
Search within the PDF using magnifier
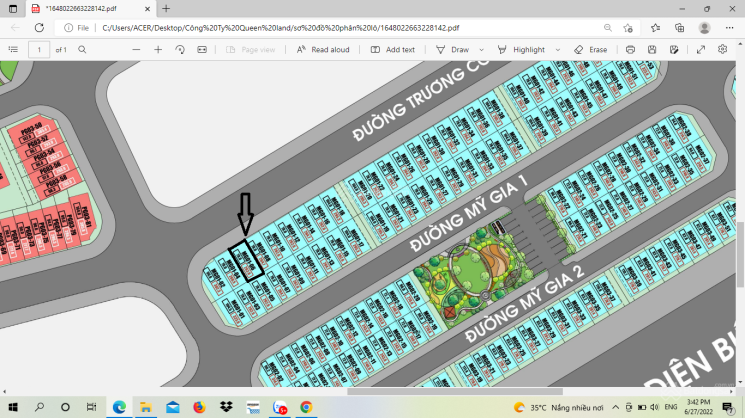(82, 49)
